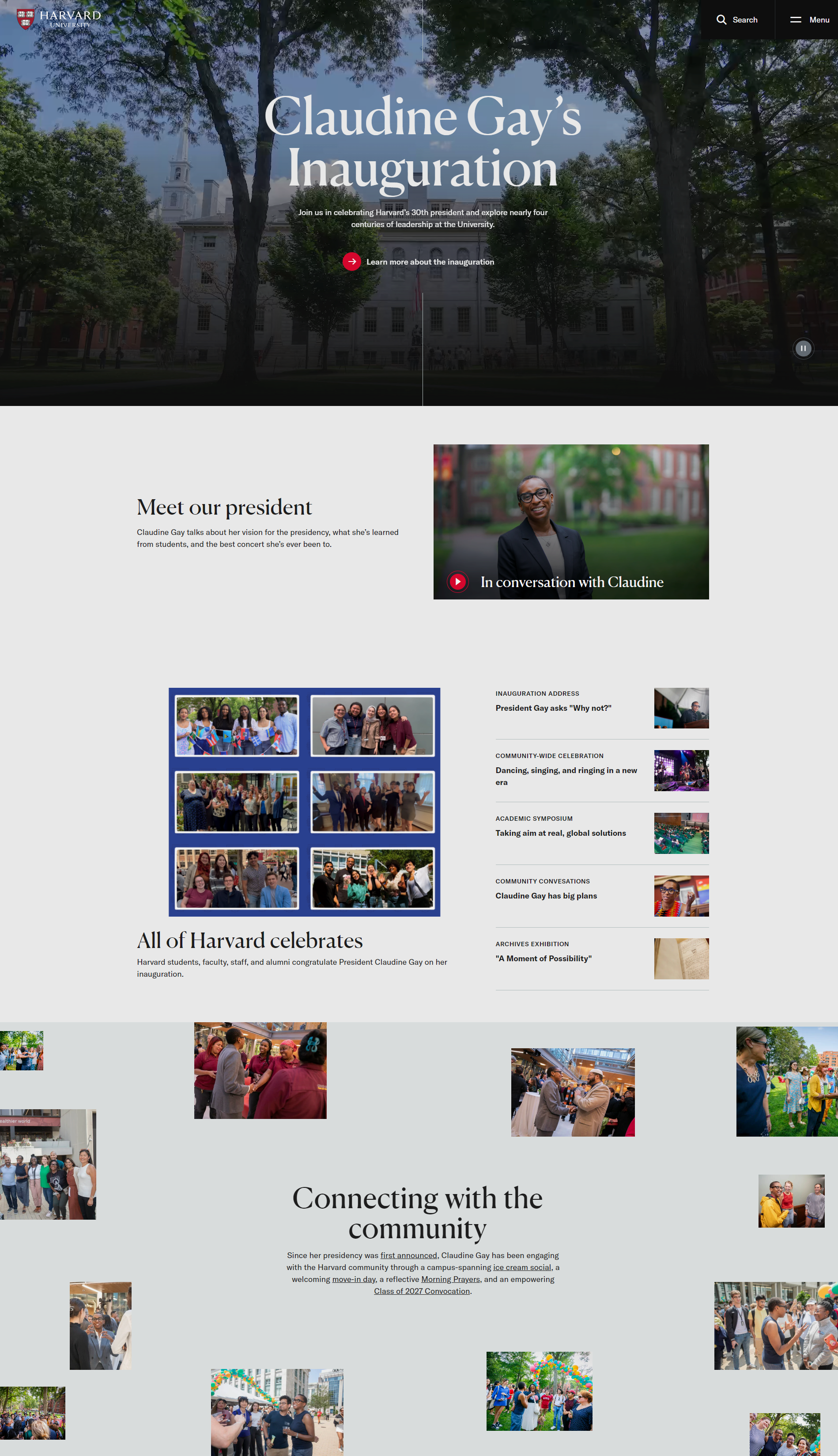Follow the 'Class of 2027 Convocation' link
Screen dimensions: 838x1456
(x=422, y=1291)
